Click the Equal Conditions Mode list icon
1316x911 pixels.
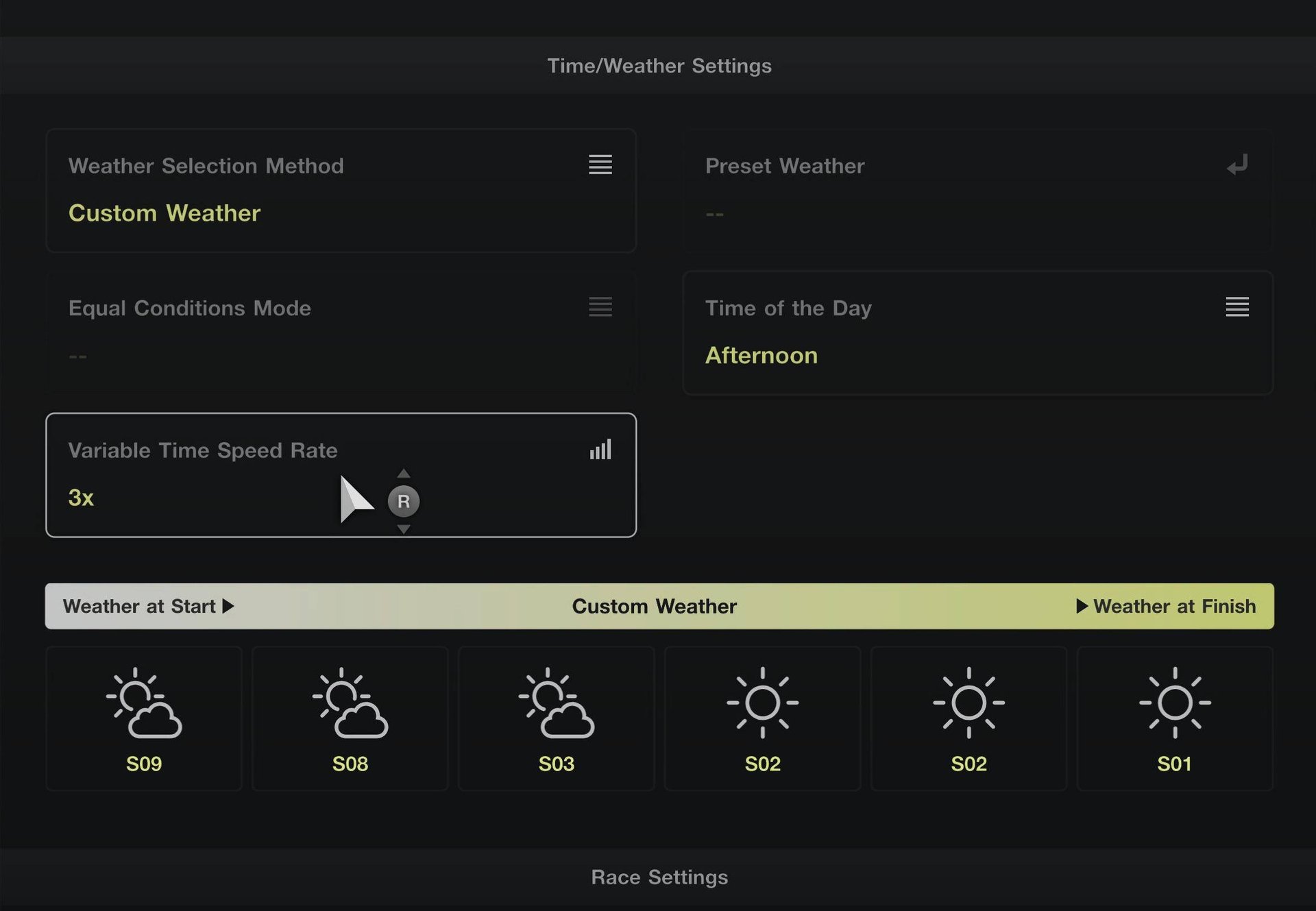(600, 306)
